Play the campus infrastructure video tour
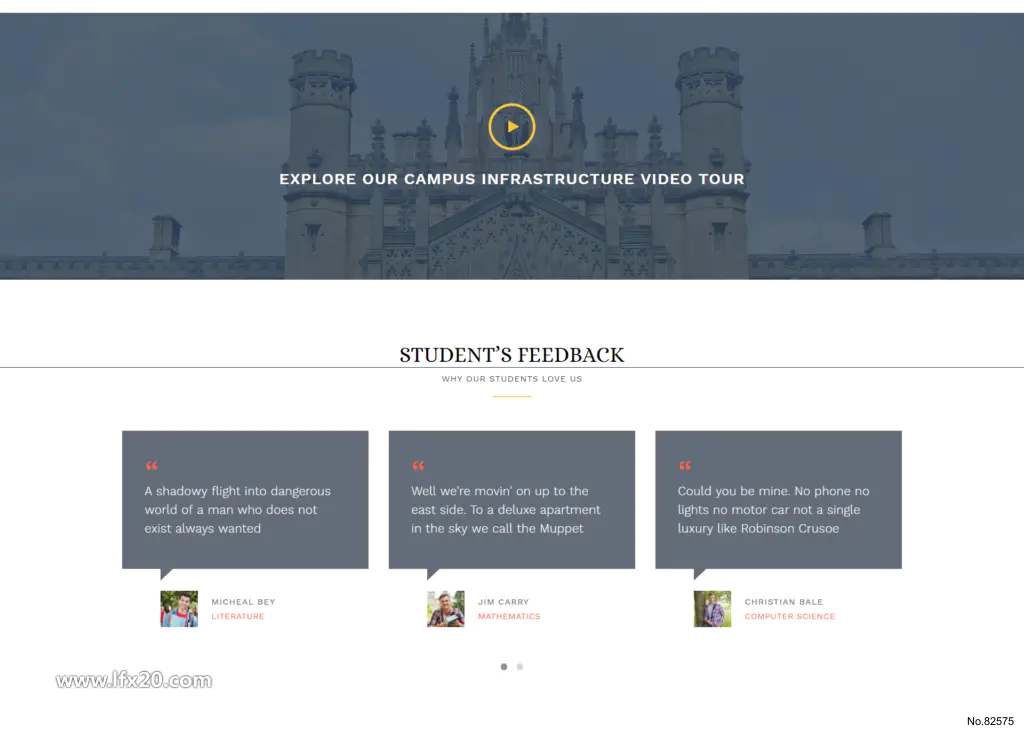Viewport: 1024px width, 729px height. [512, 127]
